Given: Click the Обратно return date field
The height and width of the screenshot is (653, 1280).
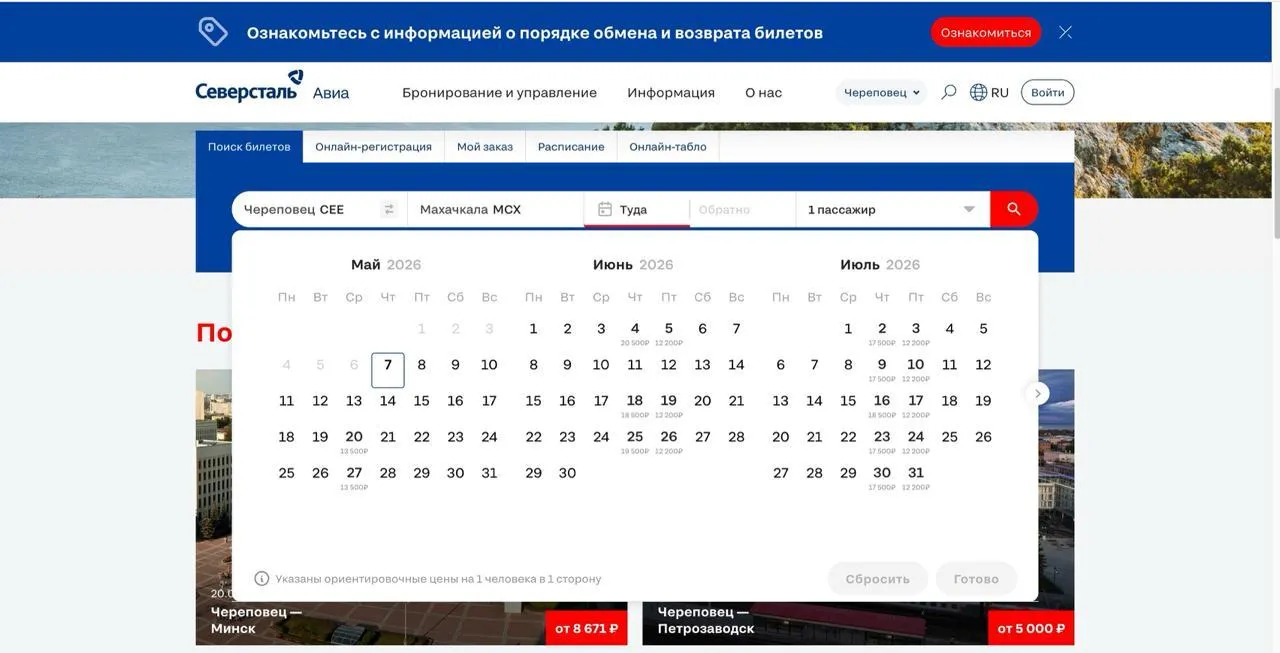Looking at the screenshot, I should coord(742,209).
